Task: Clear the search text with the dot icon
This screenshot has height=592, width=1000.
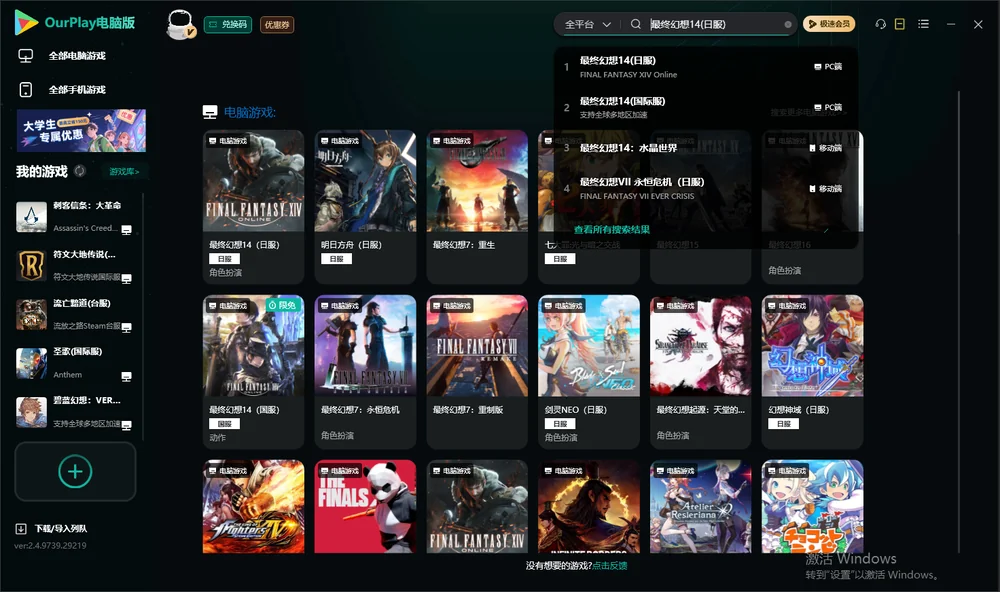Action: click(x=788, y=24)
